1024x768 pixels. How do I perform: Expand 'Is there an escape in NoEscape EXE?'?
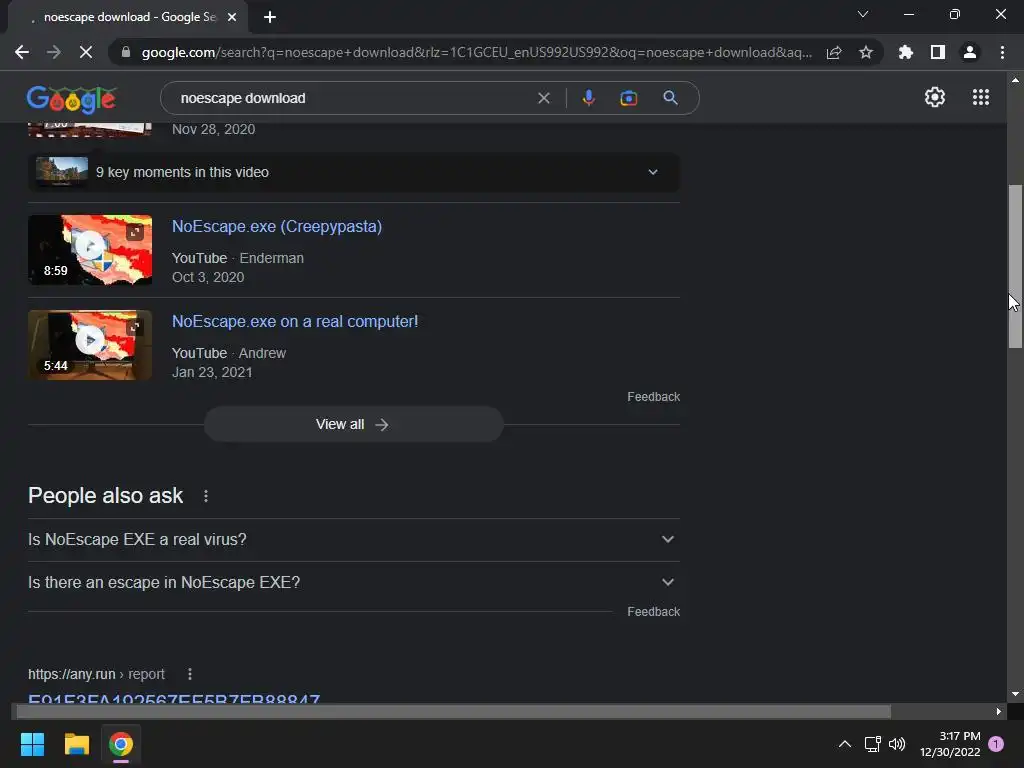click(x=353, y=583)
